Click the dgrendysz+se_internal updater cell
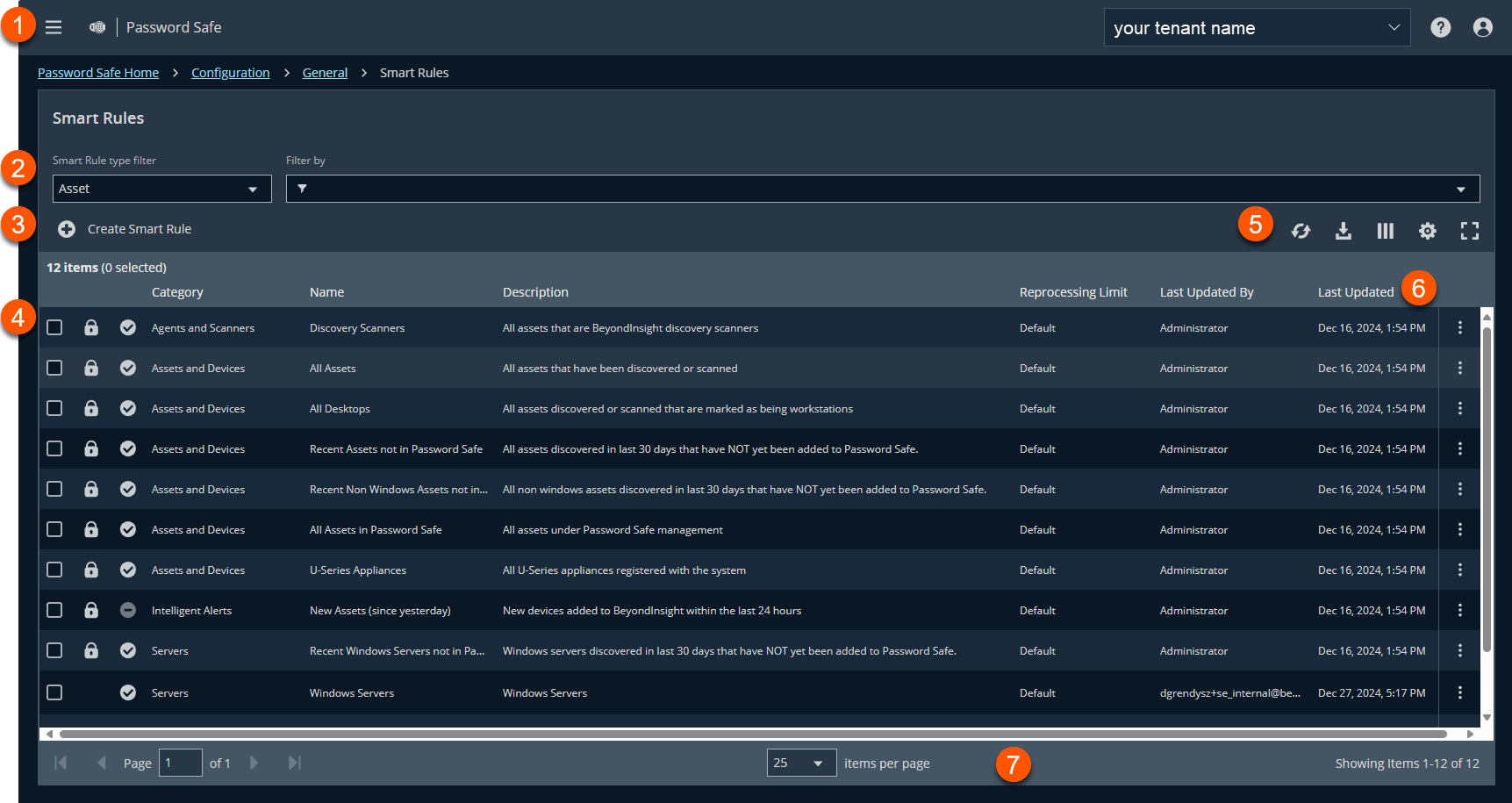1512x803 pixels. 1229,692
